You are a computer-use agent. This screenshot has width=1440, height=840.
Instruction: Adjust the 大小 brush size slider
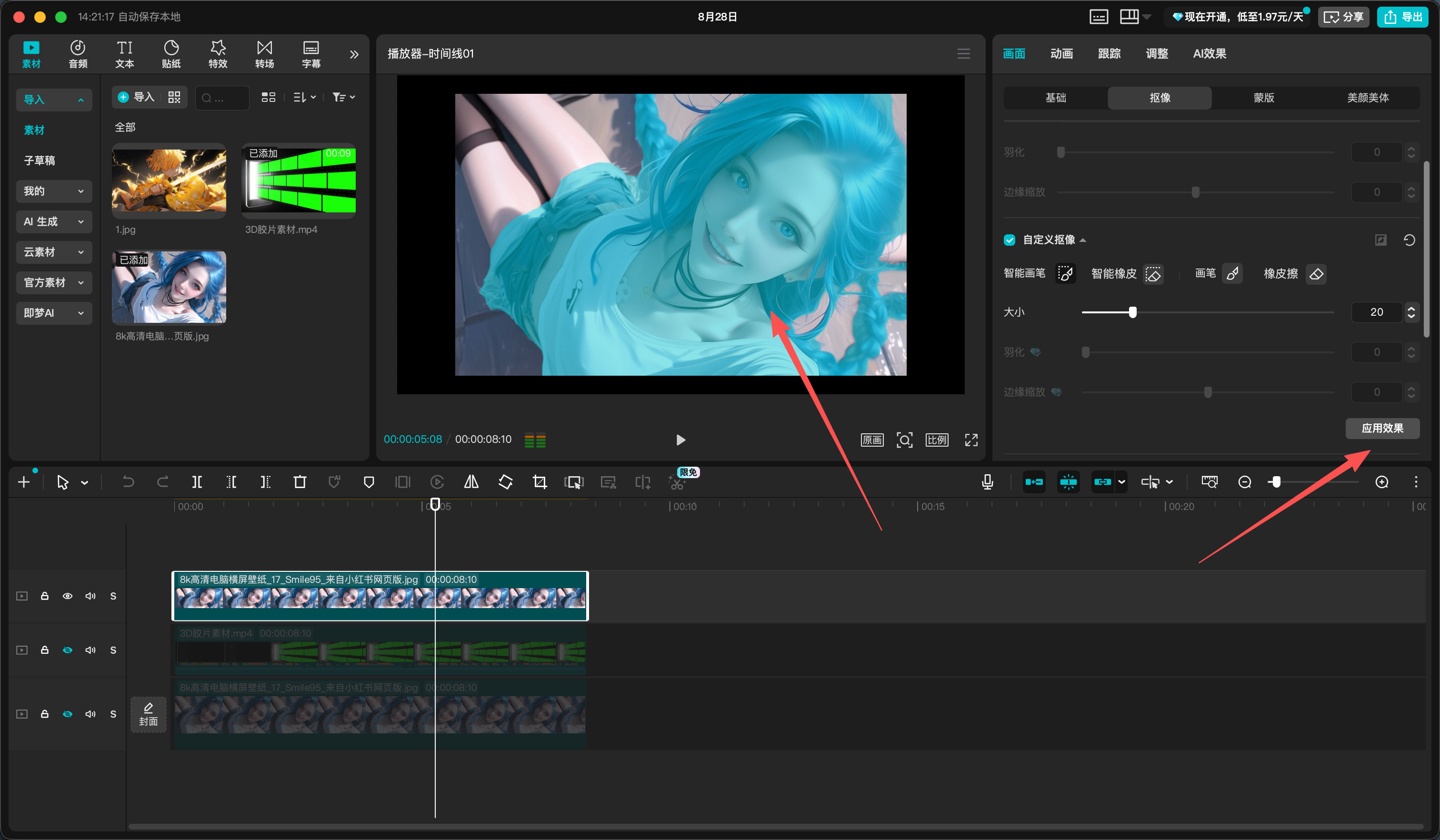[1132, 312]
